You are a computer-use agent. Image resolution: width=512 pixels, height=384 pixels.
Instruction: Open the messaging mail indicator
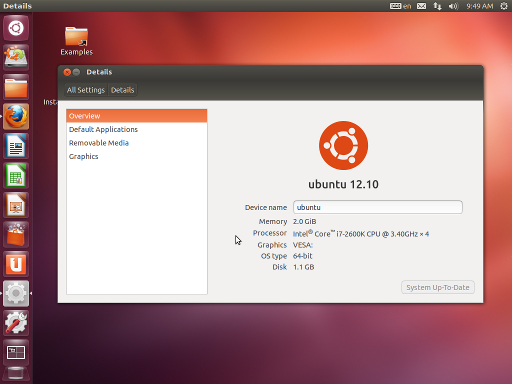click(x=422, y=6)
